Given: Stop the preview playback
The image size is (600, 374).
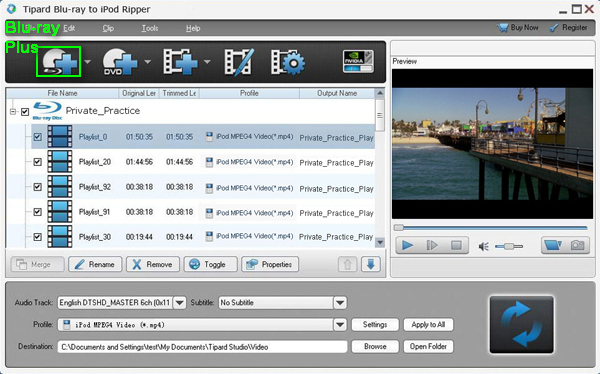Looking at the screenshot, I should point(456,245).
